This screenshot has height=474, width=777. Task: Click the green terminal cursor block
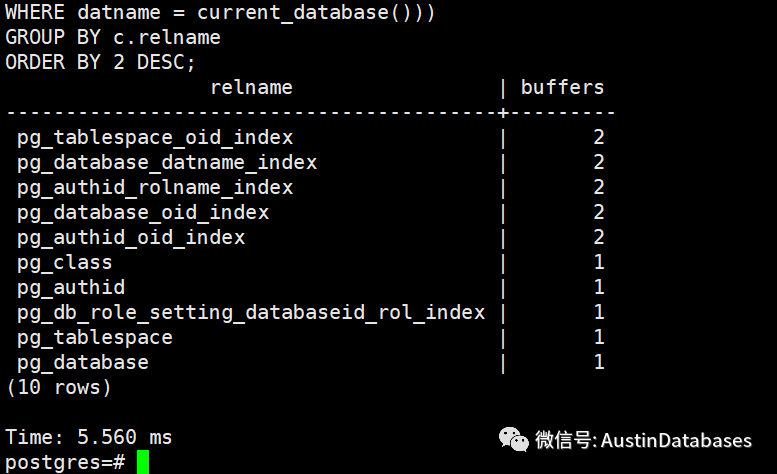pos(143,462)
